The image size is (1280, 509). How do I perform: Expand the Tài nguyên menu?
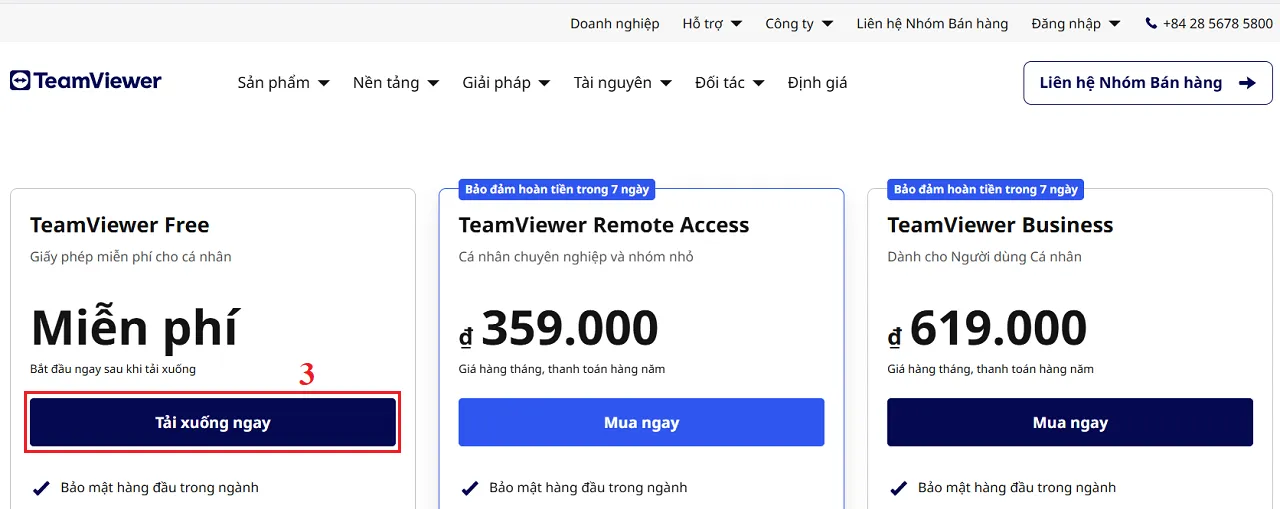(x=623, y=83)
